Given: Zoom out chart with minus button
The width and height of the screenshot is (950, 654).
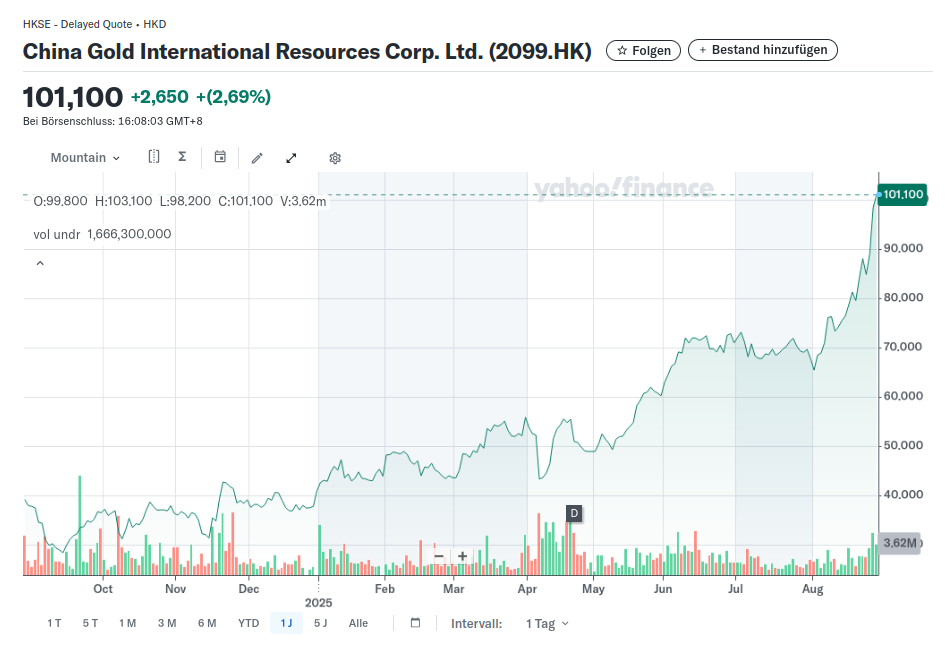Looking at the screenshot, I should pos(439,556).
